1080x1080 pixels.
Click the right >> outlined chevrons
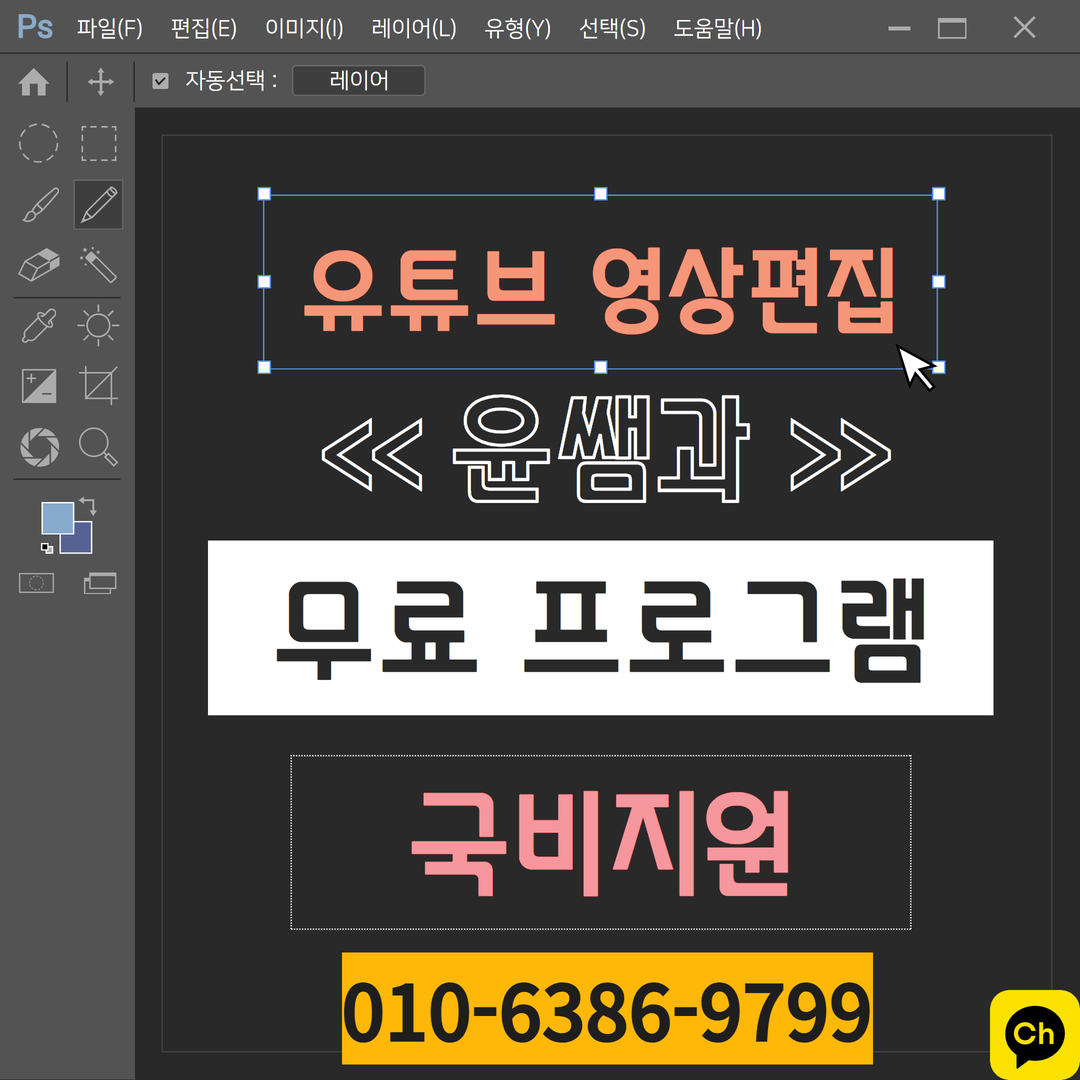point(840,455)
